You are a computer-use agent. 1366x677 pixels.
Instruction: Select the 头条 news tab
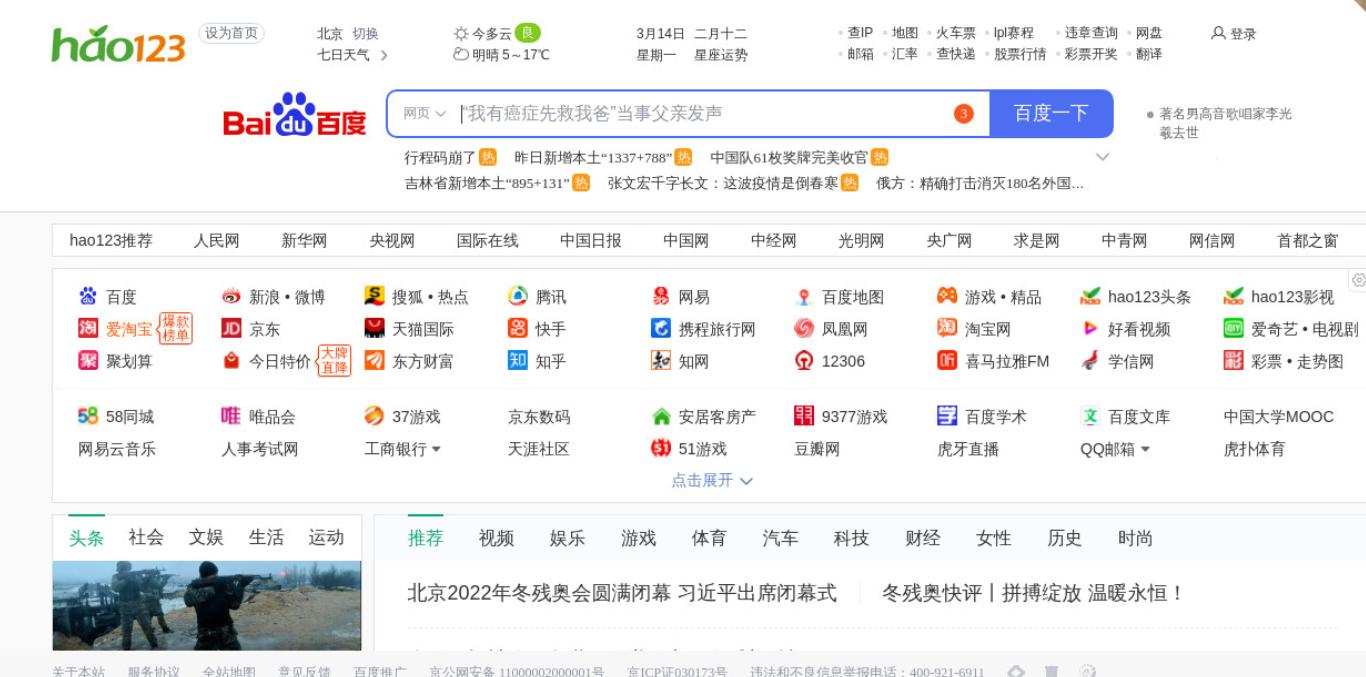click(x=86, y=538)
